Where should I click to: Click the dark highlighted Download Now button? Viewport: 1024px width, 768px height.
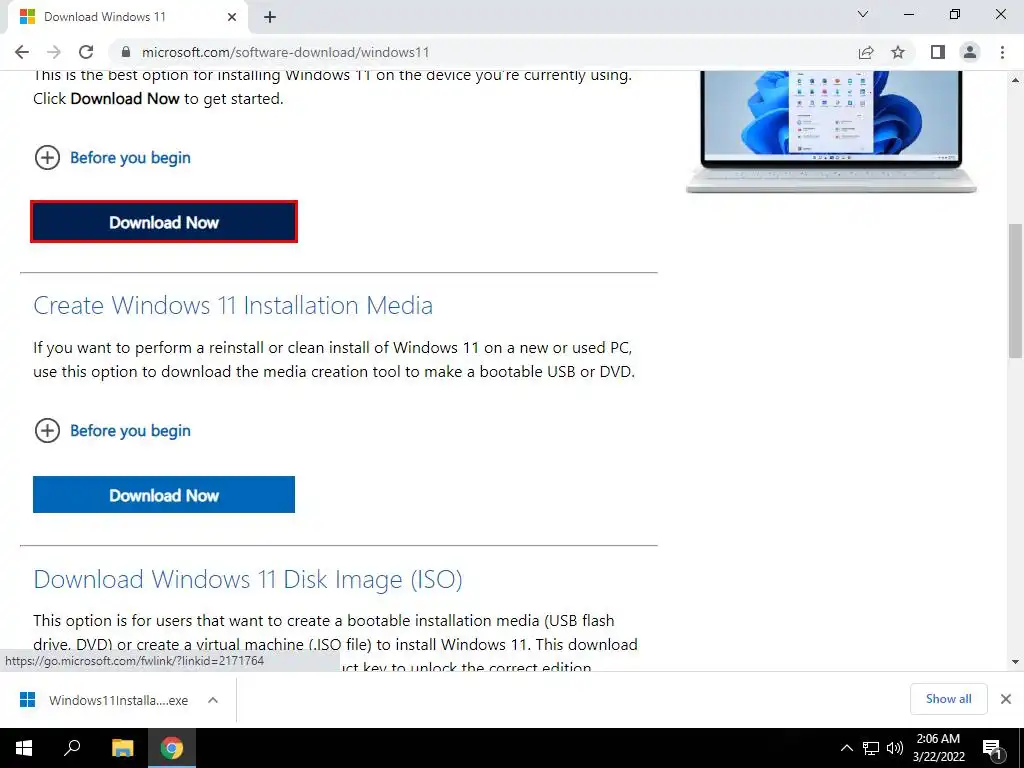point(164,222)
